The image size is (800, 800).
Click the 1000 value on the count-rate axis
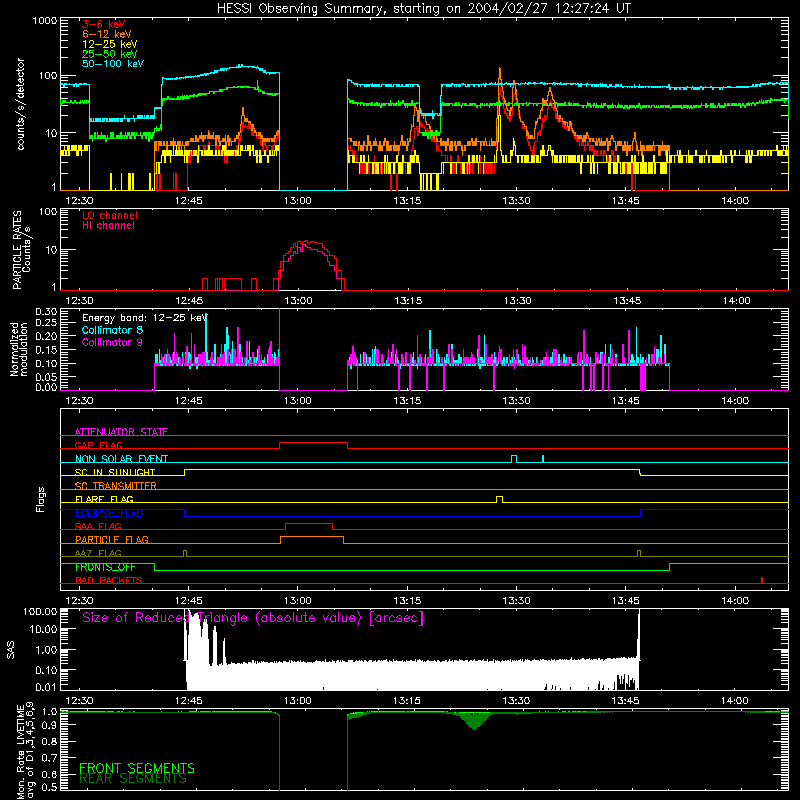44,21
